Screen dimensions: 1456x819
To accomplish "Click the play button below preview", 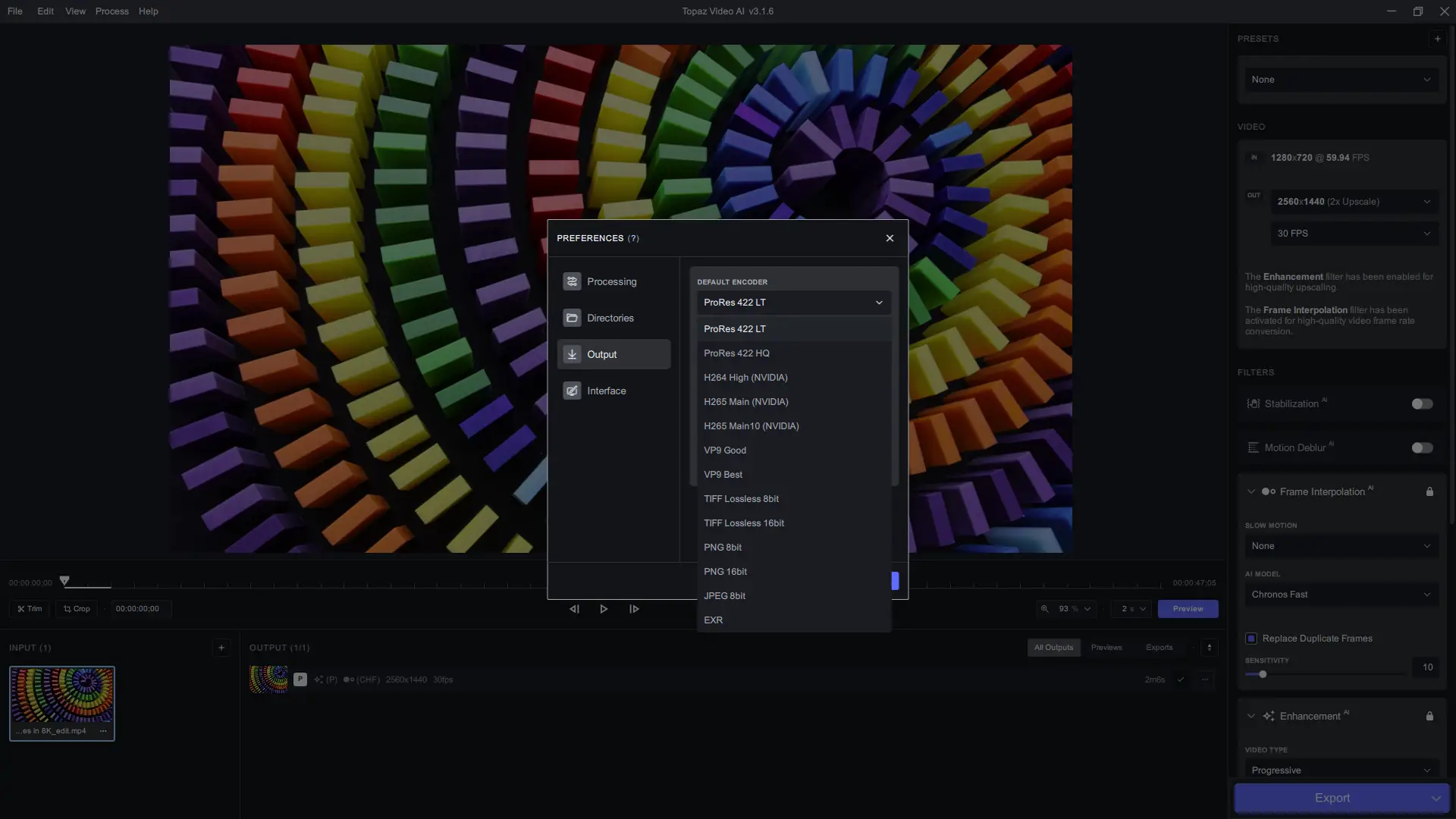I will coord(604,609).
